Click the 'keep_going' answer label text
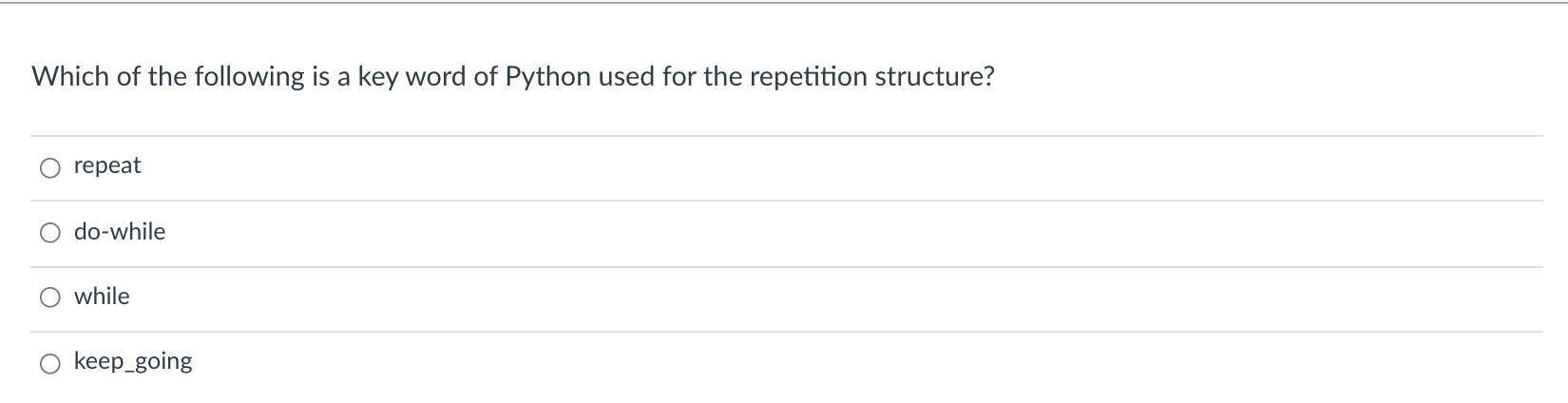This screenshot has height=403, width=1568. point(133,361)
